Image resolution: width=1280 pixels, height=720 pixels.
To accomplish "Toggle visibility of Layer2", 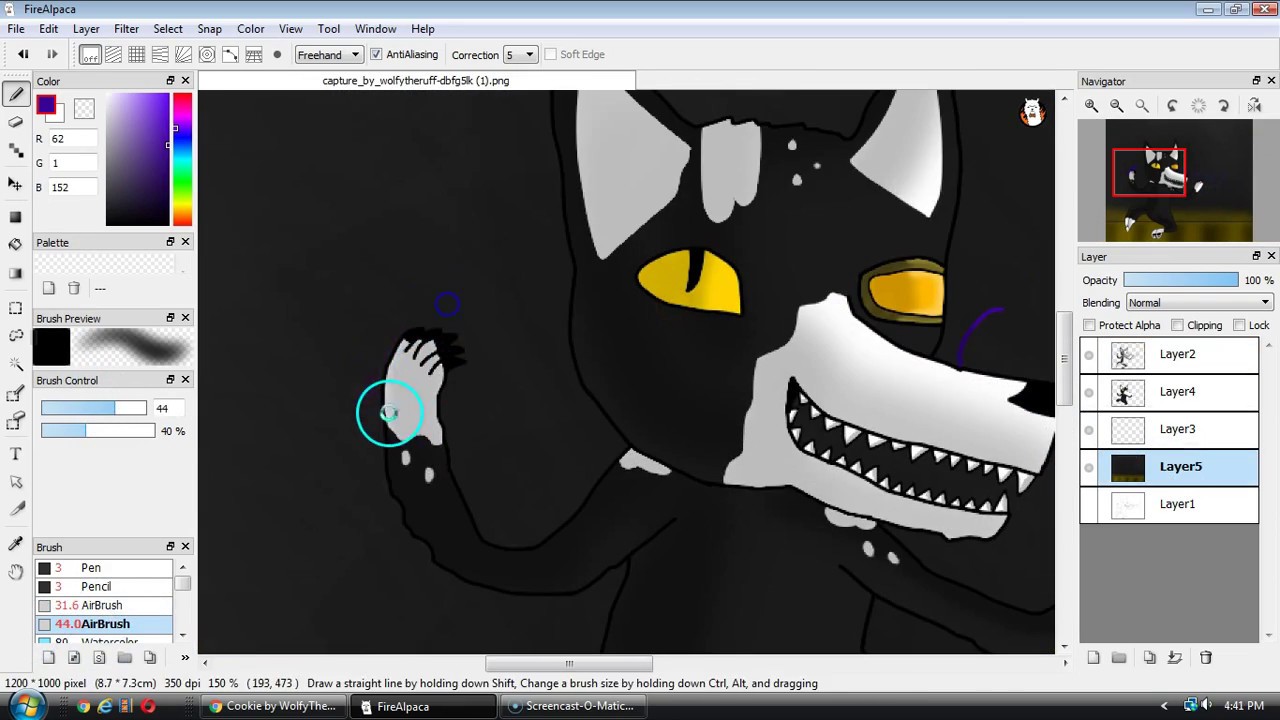I will pos(1089,355).
